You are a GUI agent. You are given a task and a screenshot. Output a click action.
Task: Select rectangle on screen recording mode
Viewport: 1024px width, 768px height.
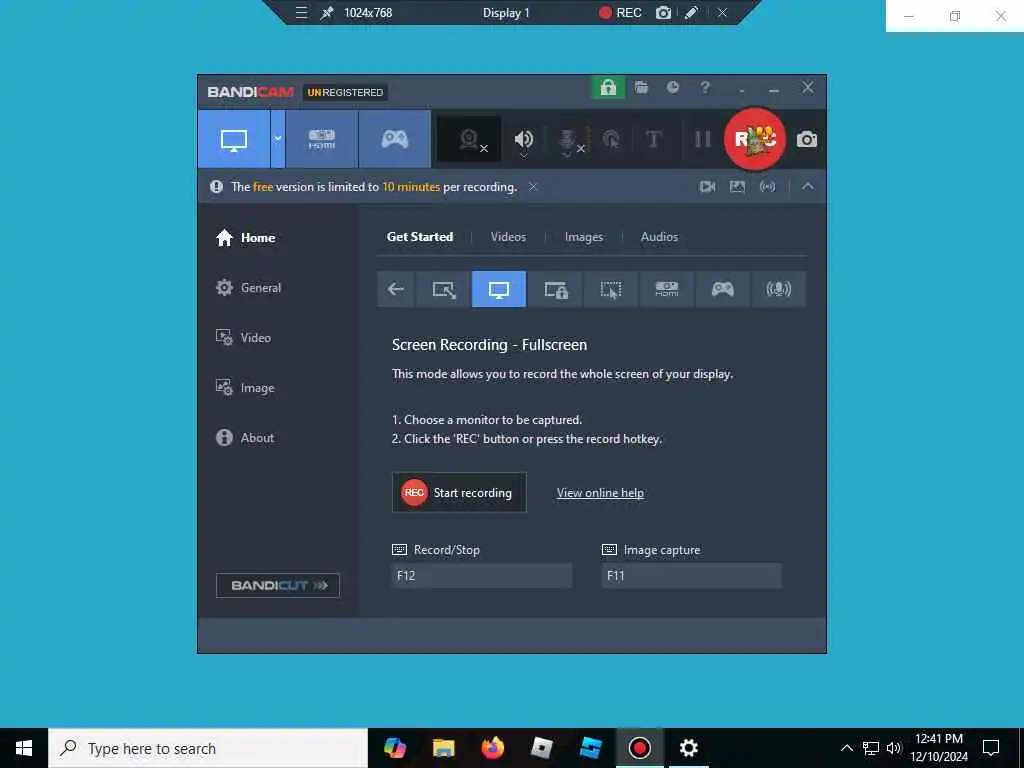tap(443, 289)
